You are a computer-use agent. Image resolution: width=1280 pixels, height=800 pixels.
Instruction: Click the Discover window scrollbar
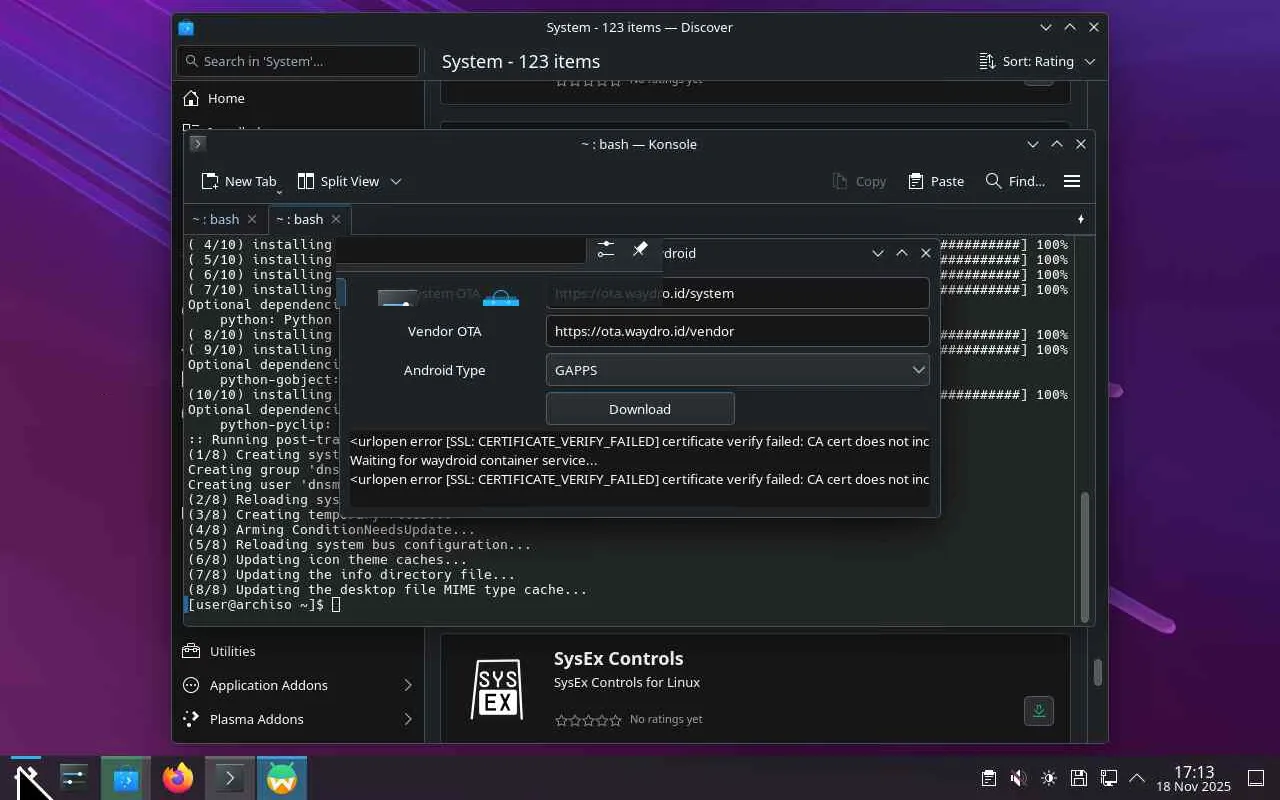(x=1097, y=672)
